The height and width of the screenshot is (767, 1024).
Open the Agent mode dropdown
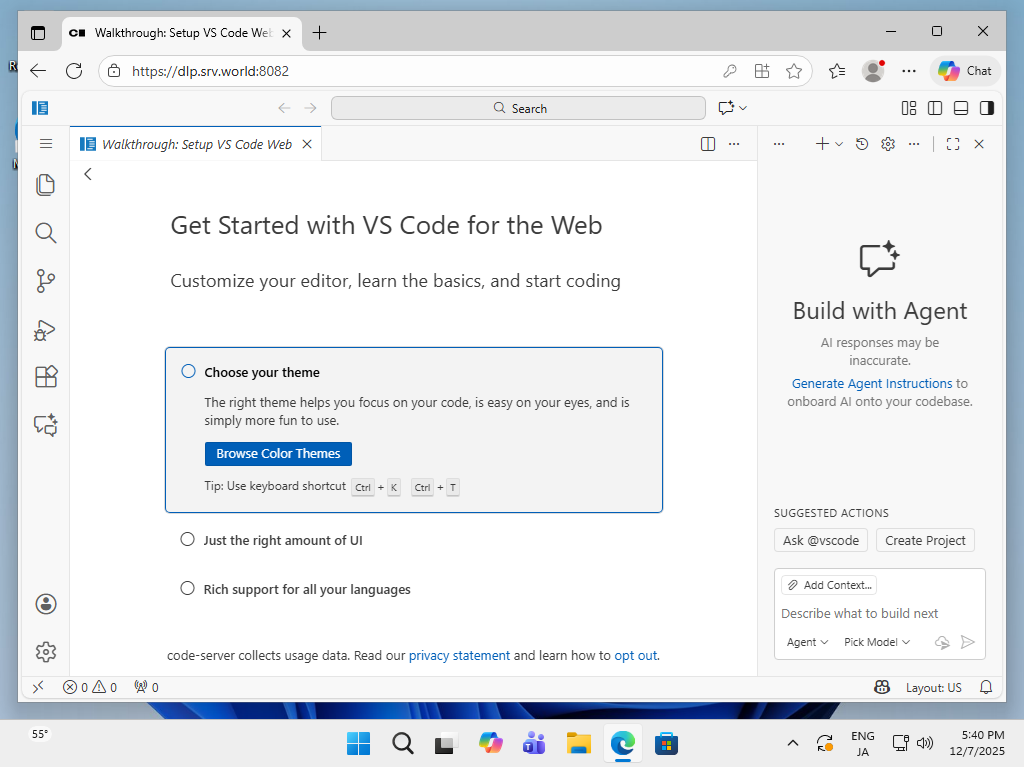(x=808, y=642)
